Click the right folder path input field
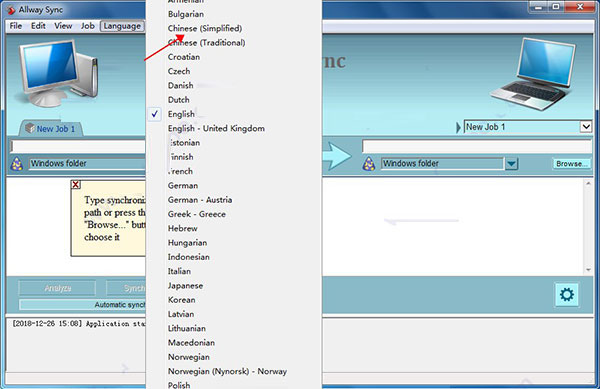This screenshot has width=600, height=389. coord(477,146)
